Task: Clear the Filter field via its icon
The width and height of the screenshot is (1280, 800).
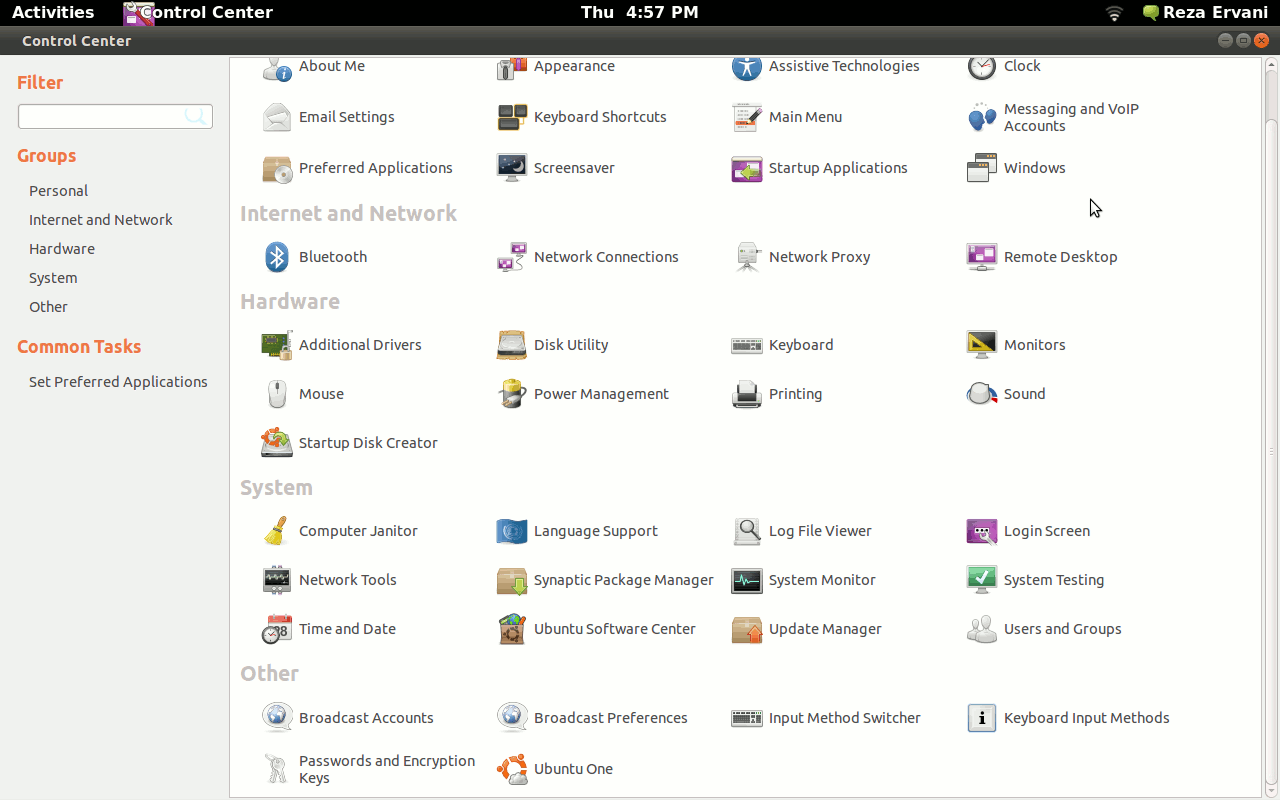Action: [x=196, y=117]
